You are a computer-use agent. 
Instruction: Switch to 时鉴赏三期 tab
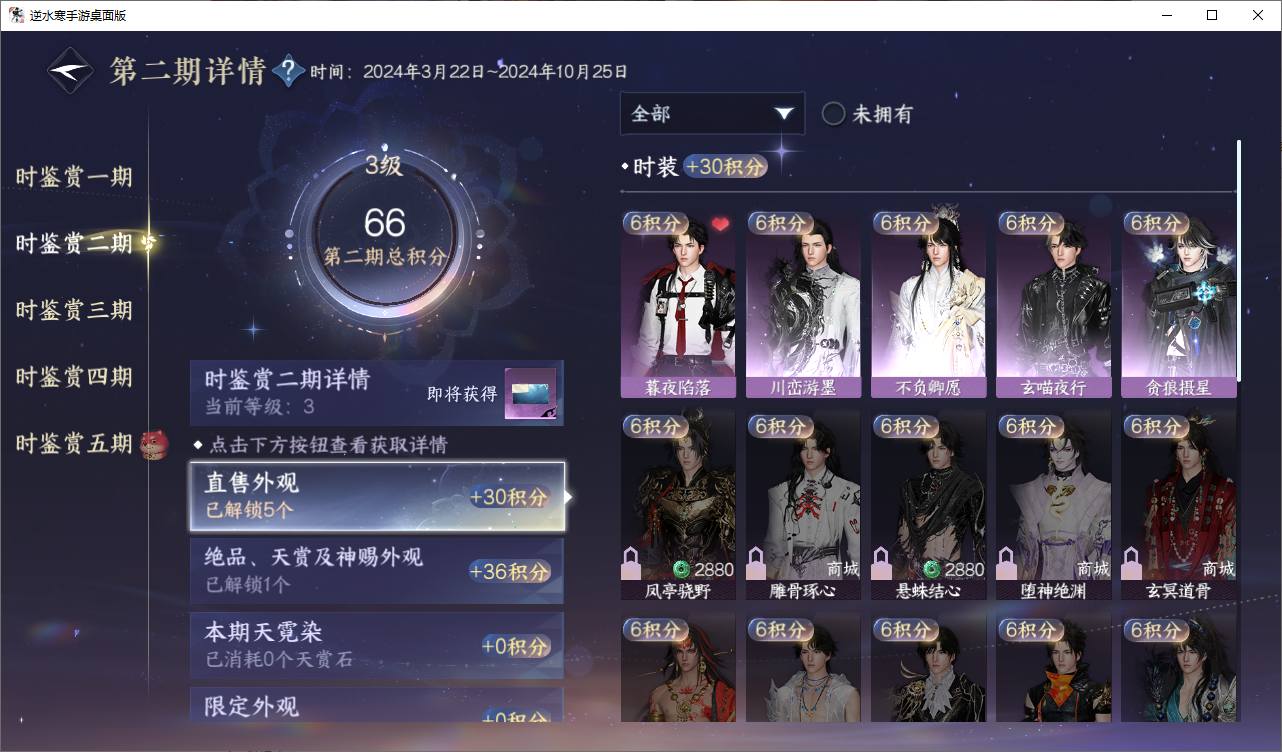74,310
